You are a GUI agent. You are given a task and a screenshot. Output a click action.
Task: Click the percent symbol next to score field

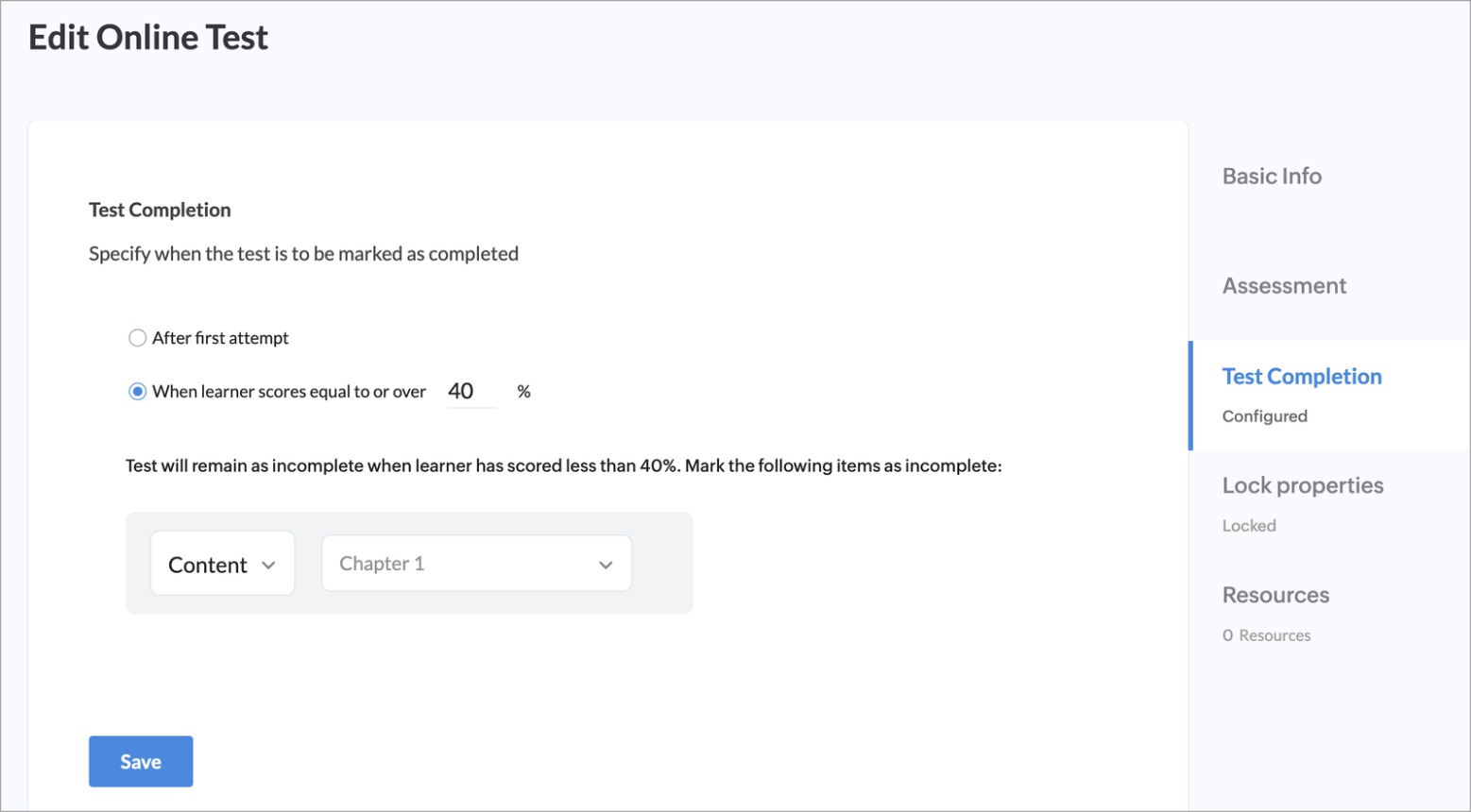(523, 392)
